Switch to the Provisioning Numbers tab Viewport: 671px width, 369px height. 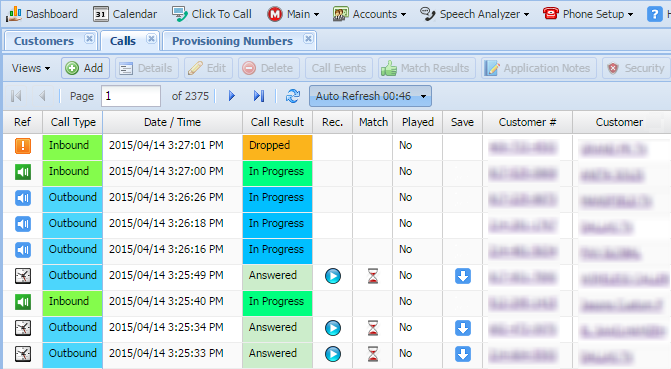tap(232, 41)
